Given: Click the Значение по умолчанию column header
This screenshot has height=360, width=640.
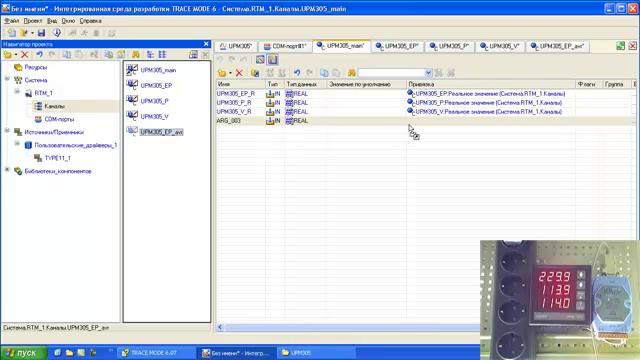Looking at the screenshot, I should click(x=366, y=84).
